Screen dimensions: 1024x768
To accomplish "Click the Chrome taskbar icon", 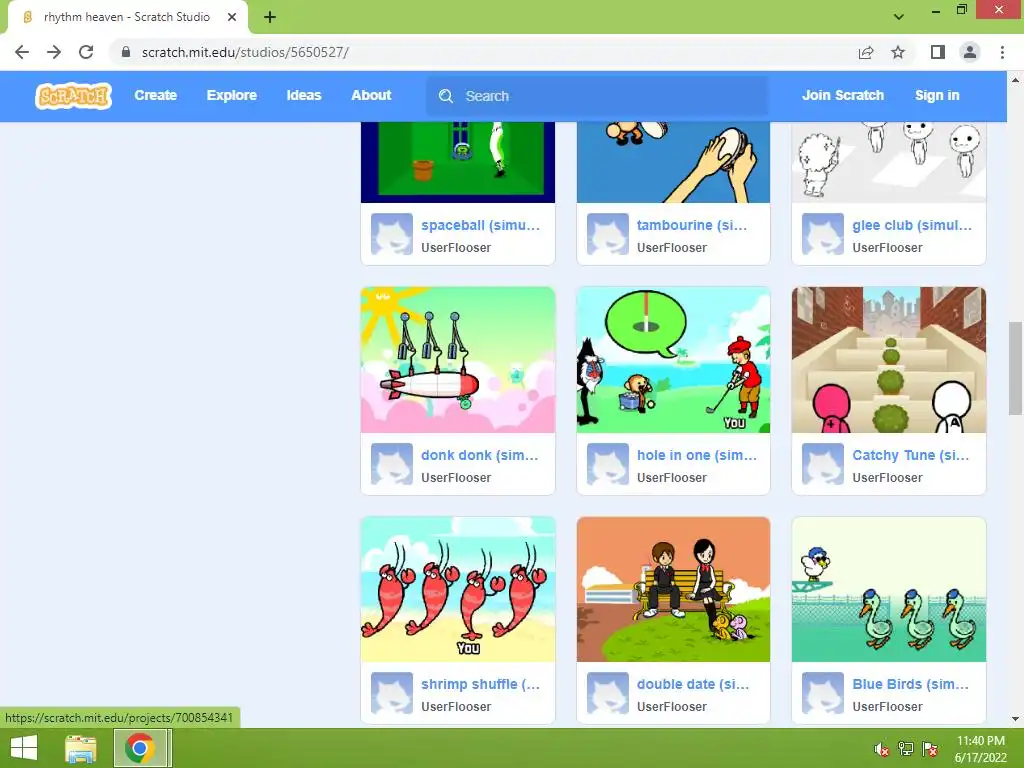I will 140,748.
